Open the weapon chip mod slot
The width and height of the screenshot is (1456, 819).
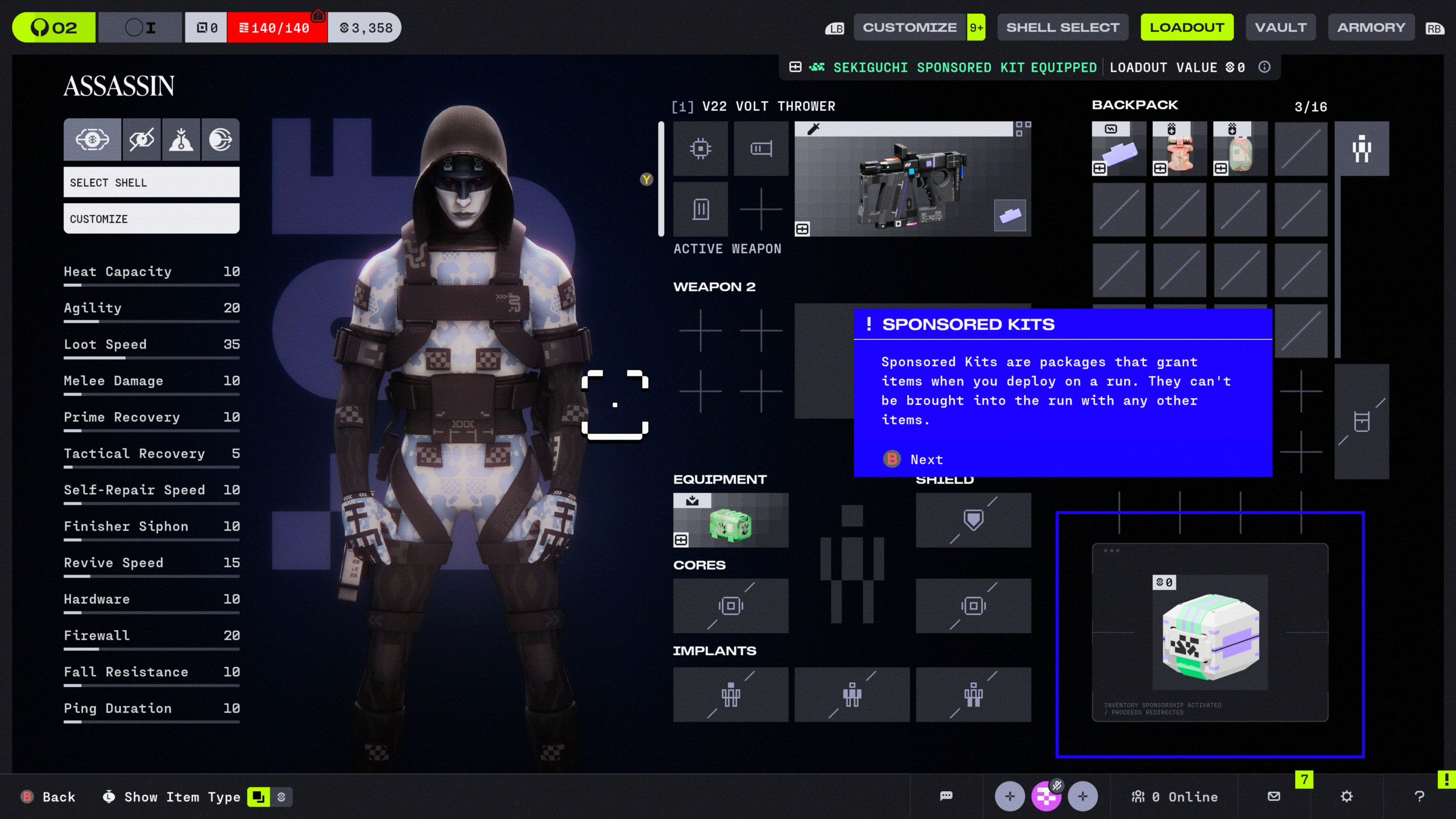[x=700, y=148]
